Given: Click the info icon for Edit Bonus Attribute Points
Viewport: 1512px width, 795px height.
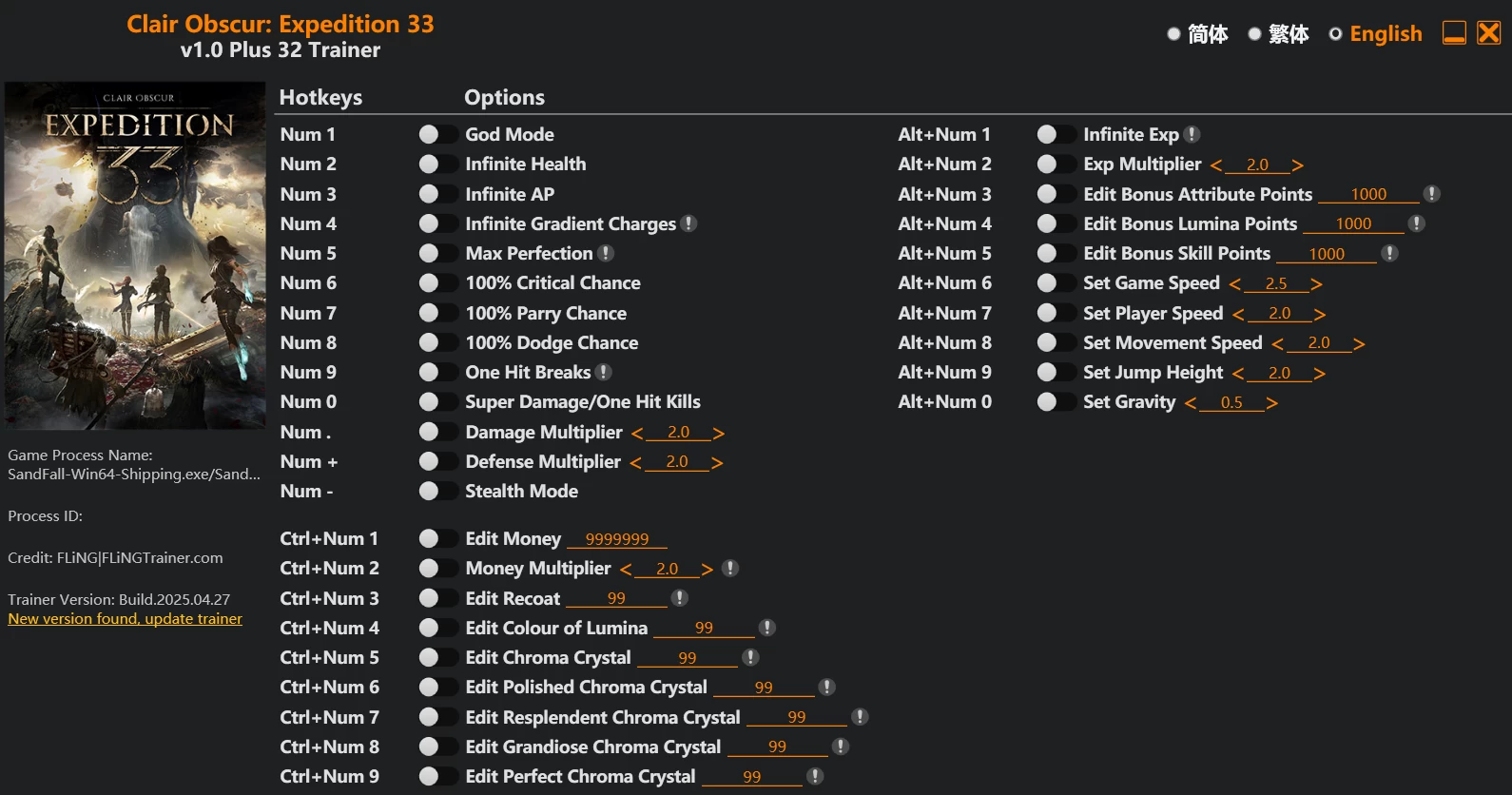Looking at the screenshot, I should (1432, 194).
